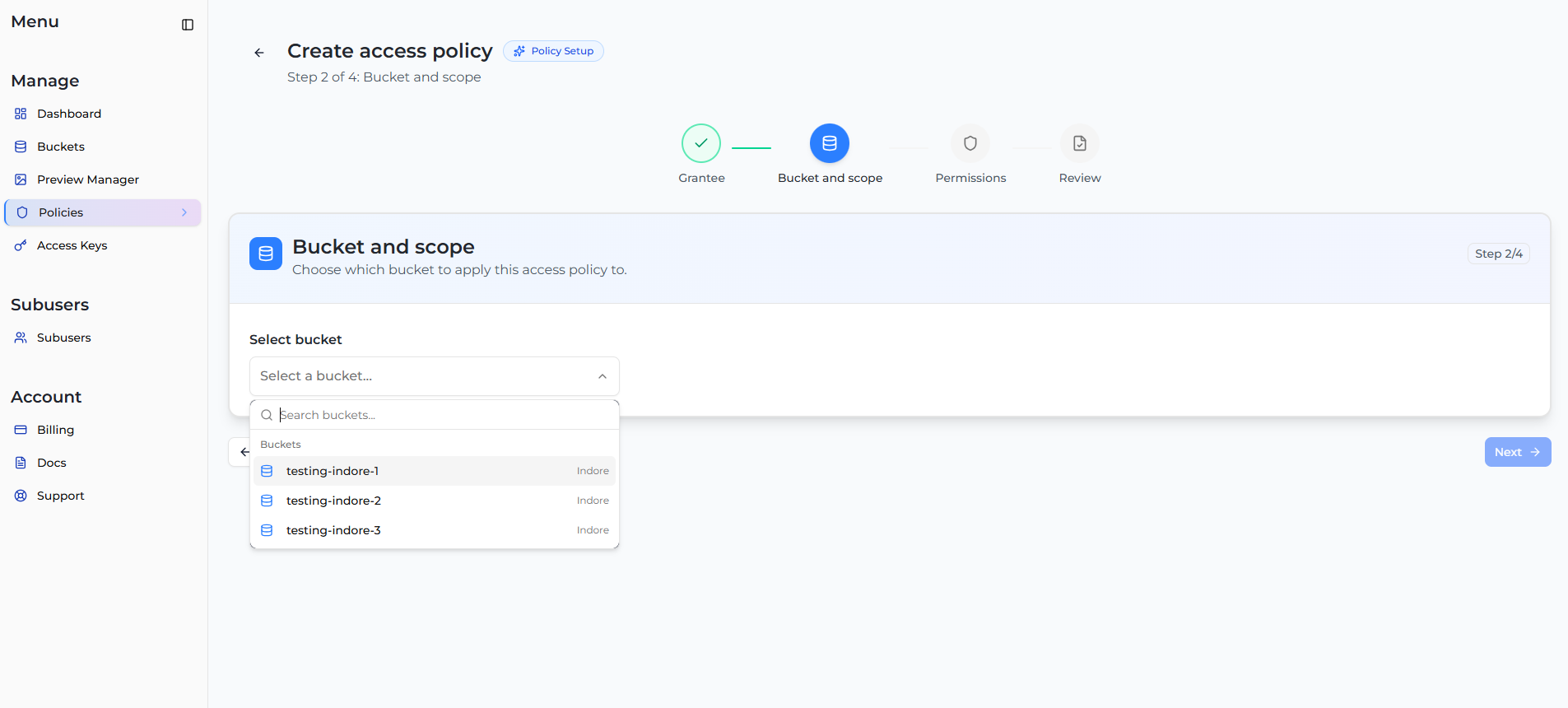Click the Support lifebuoy icon
Viewport: 1568px width, 708px height.
click(x=21, y=496)
